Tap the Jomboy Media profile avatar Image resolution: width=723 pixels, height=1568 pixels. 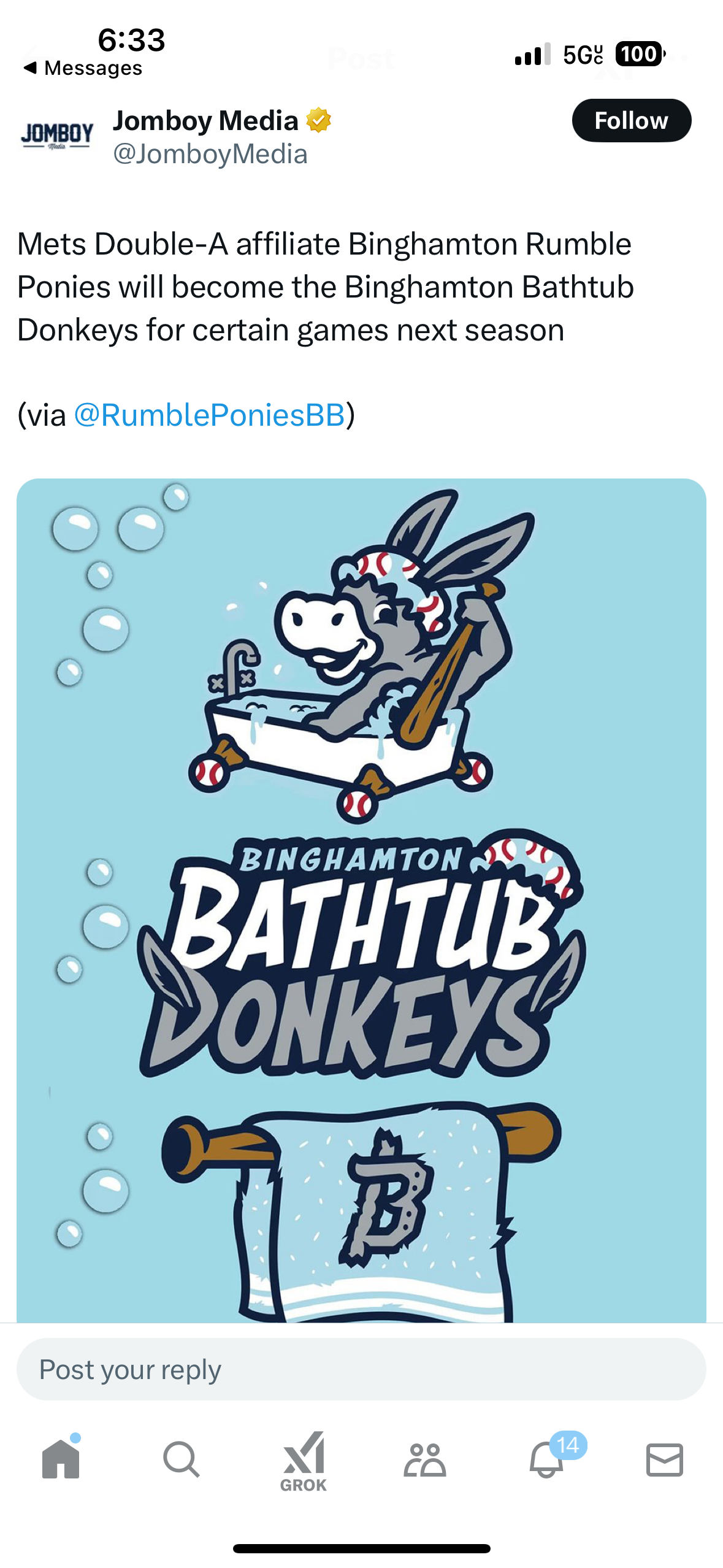pyautogui.click(x=56, y=135)
